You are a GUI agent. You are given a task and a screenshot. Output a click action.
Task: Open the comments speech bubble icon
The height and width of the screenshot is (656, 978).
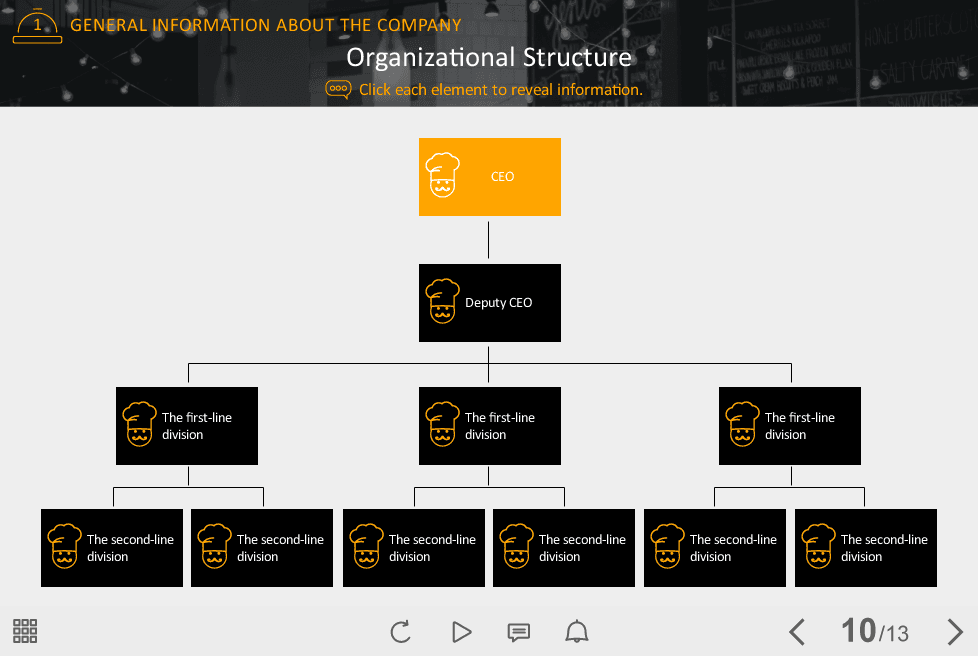click(518, 632)
